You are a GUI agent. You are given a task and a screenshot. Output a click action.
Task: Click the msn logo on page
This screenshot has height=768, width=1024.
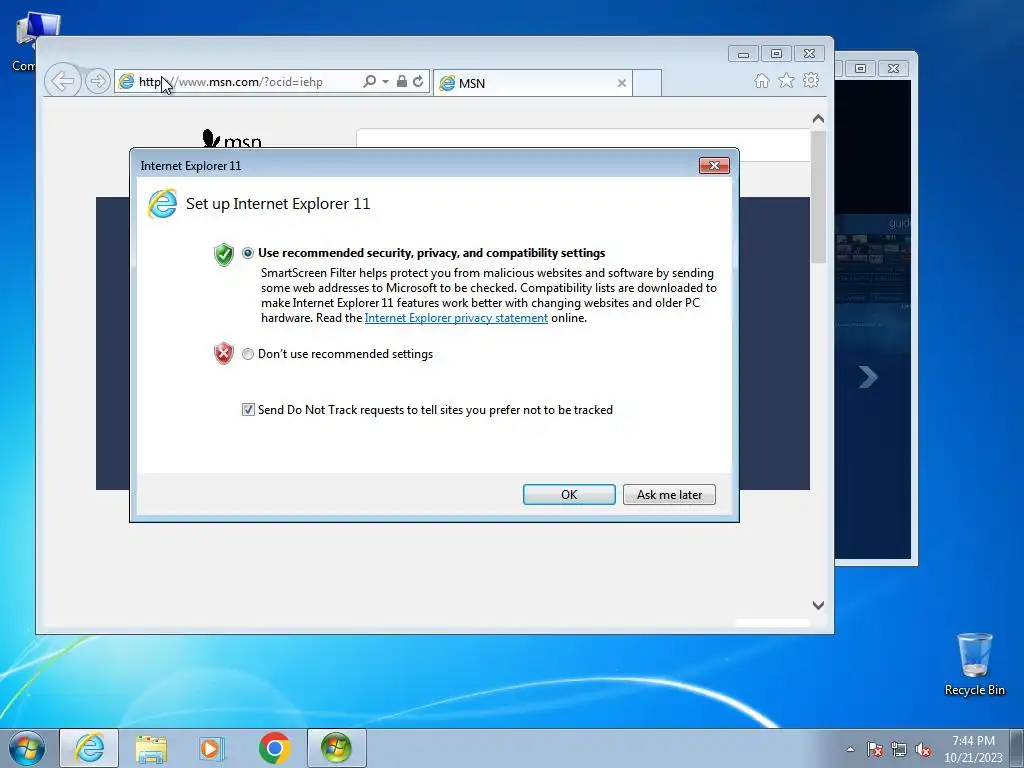pos(232,139)
